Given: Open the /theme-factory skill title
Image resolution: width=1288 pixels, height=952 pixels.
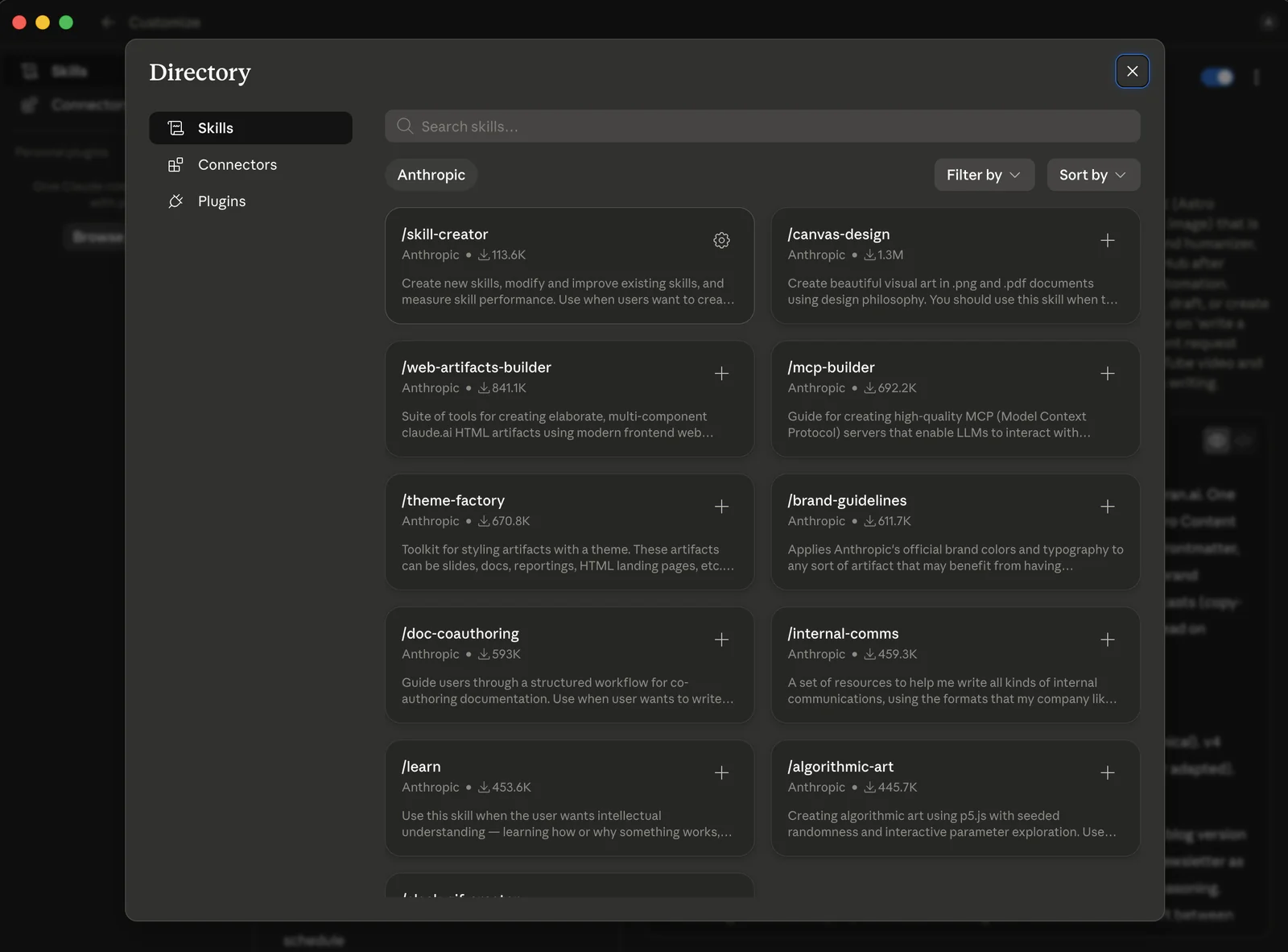Looking at the screenshot, I should coord(452,500).
